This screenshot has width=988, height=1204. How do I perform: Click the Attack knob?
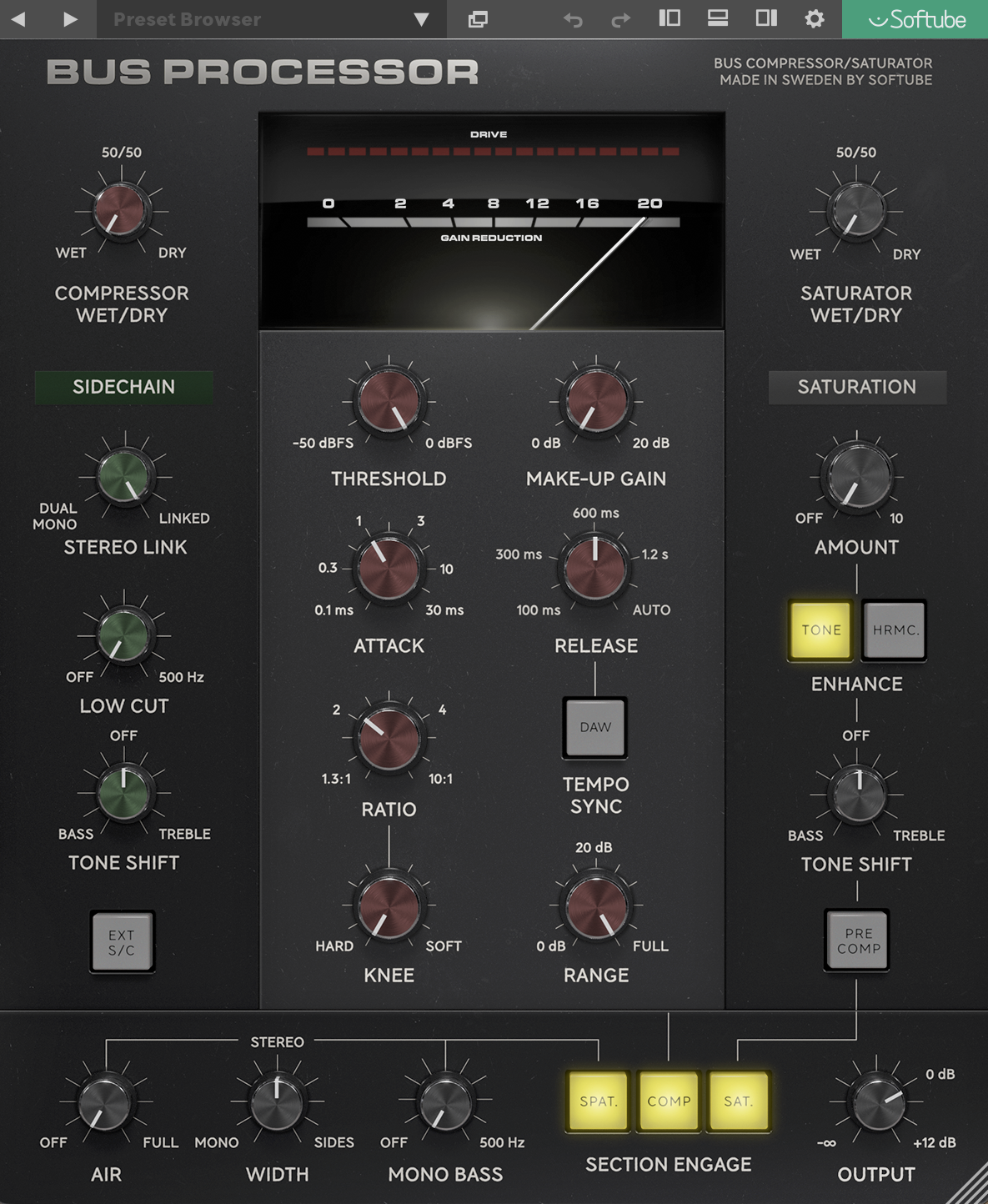pos(389,569)
